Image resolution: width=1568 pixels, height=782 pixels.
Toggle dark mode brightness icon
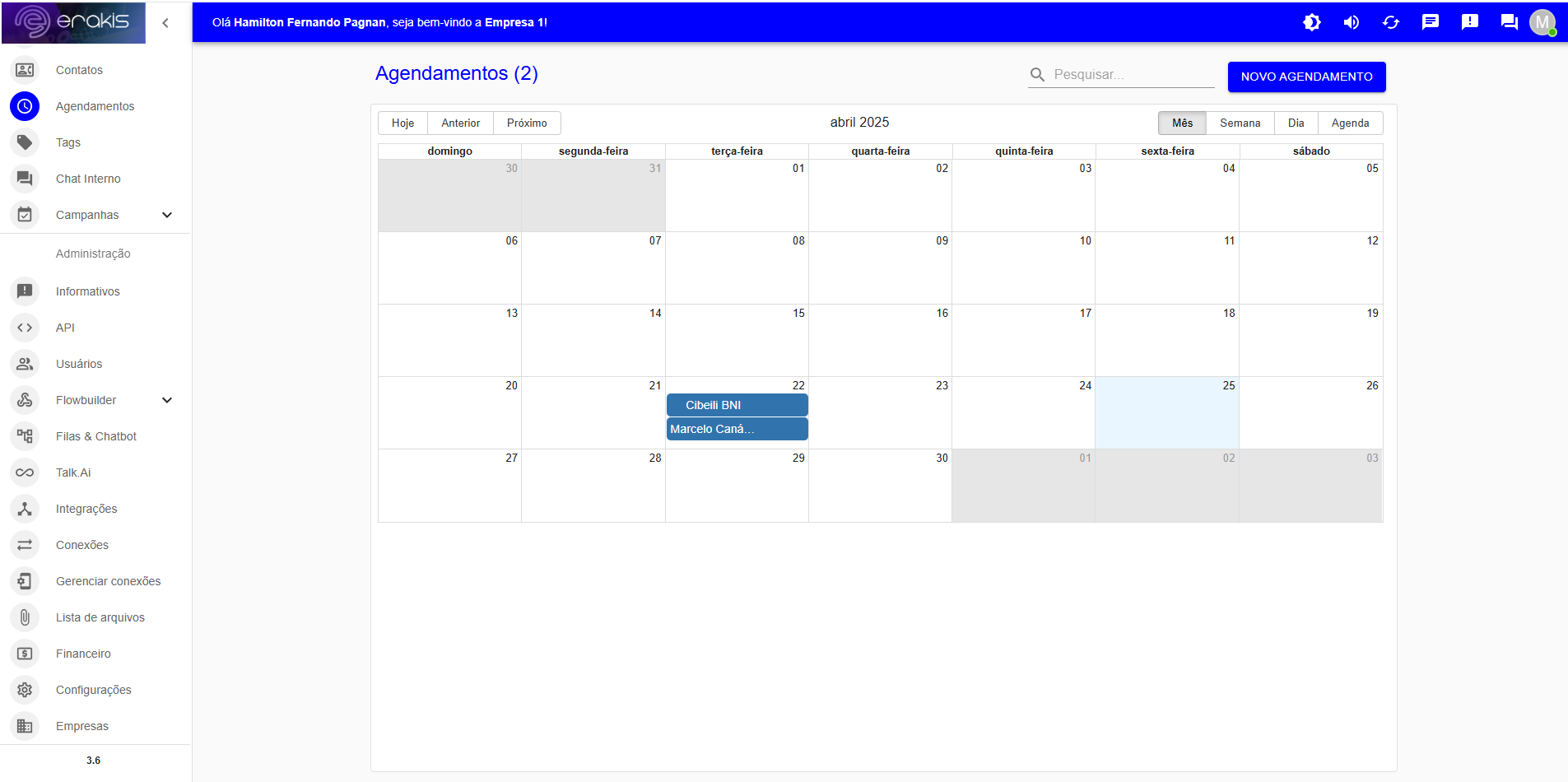pyautogui.click(x=1312, y=22)
